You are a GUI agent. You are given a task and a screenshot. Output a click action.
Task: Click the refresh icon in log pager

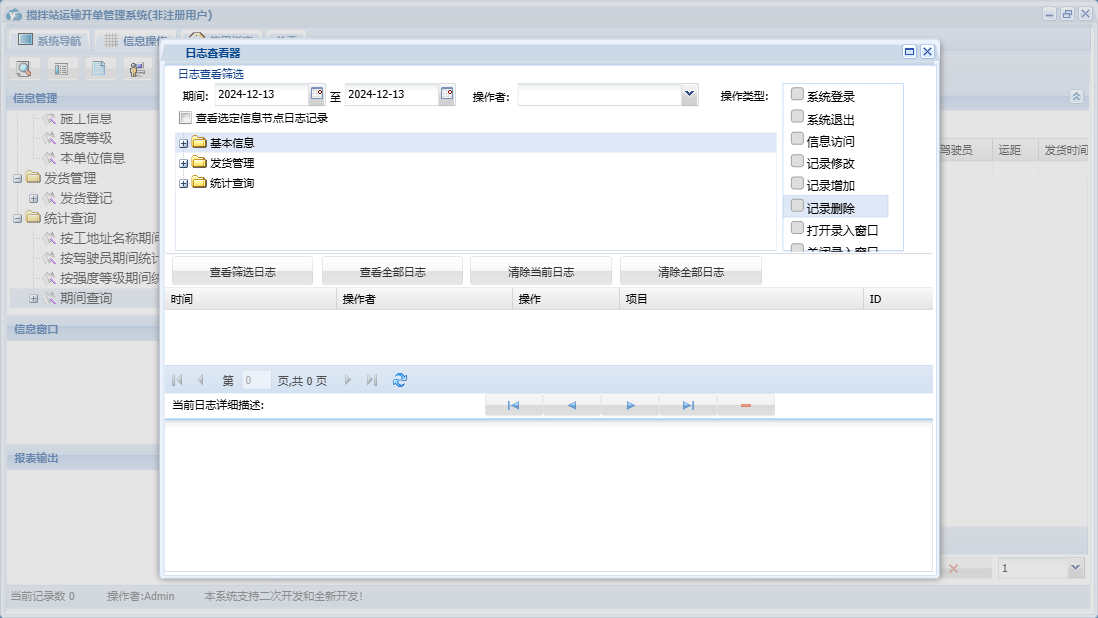pos(400,380)
